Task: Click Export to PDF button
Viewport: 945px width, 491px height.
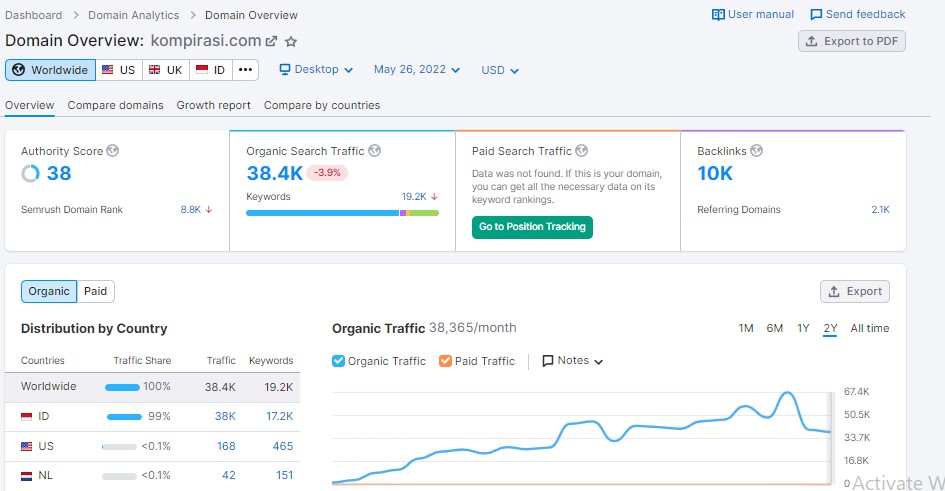Action: [852, 41]
